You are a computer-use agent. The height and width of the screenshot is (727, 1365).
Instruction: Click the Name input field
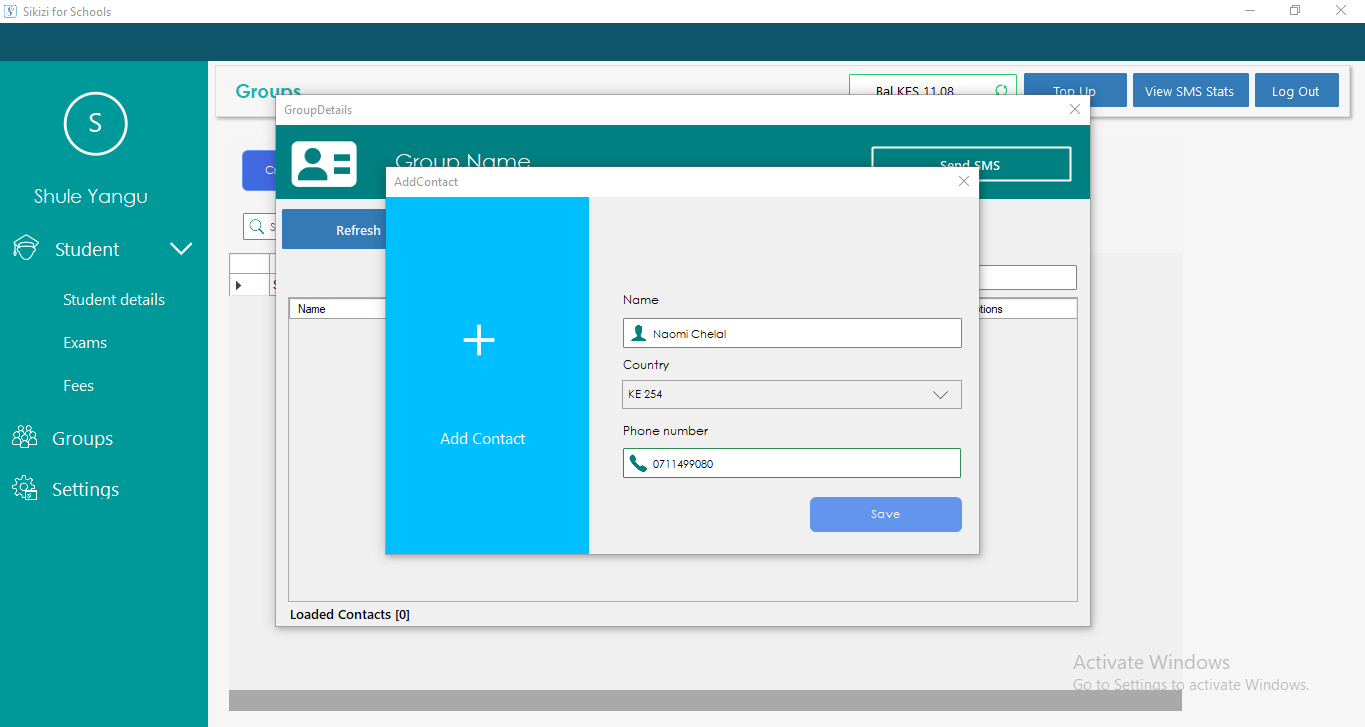tap(792, 333)
